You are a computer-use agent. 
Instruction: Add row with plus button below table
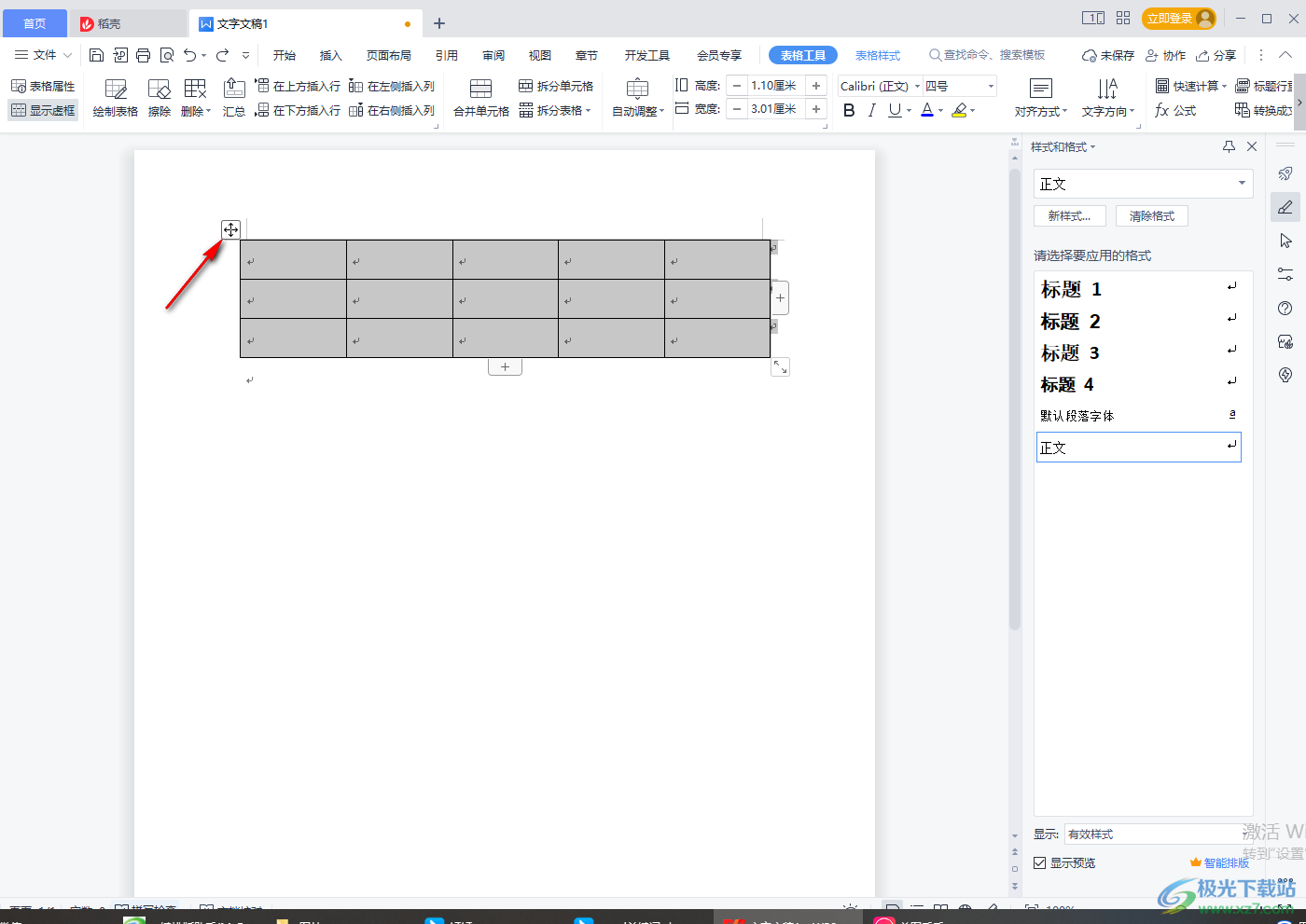click(x=505, y=367)
